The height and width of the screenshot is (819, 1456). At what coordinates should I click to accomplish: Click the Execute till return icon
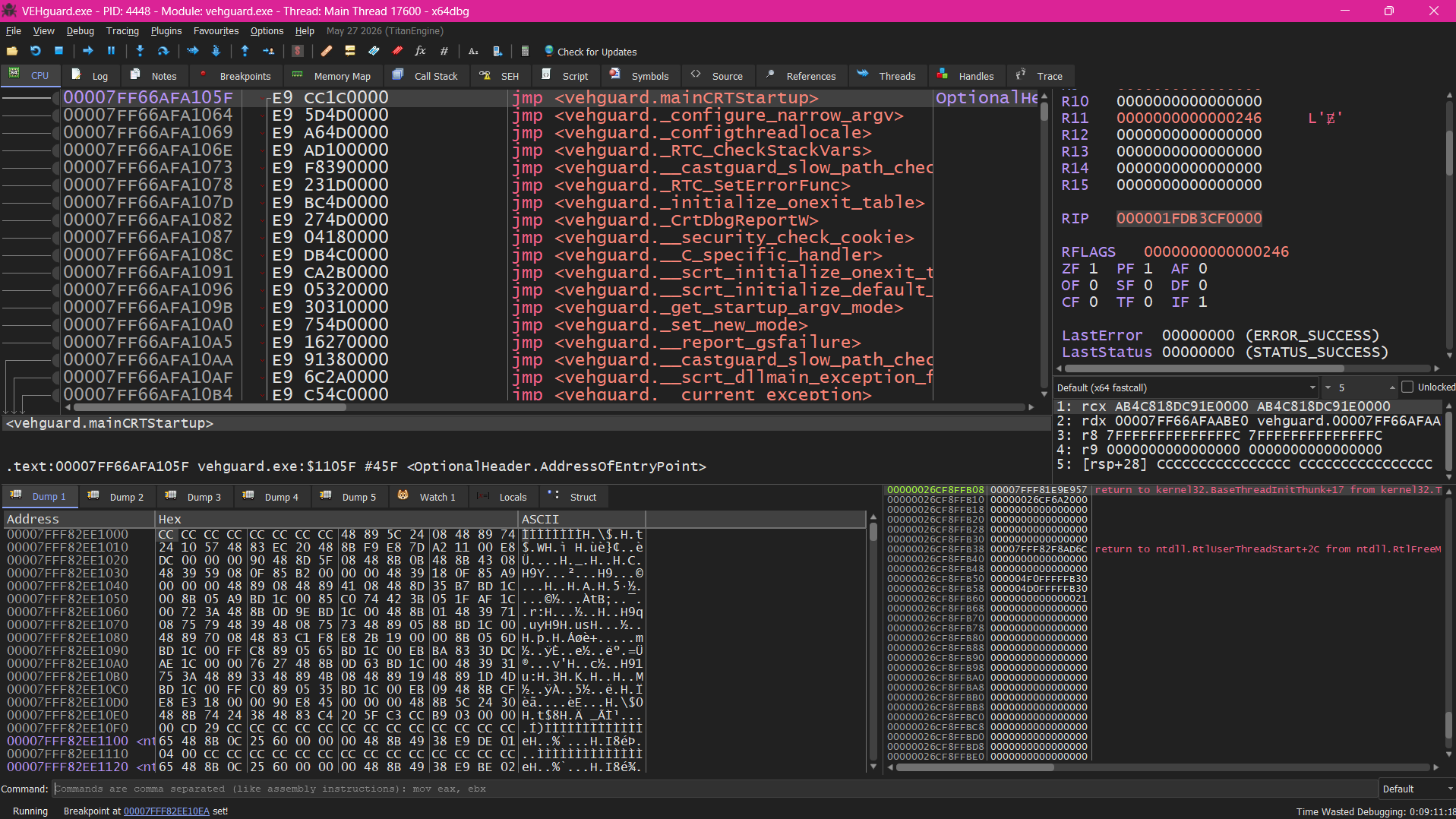click(x=245, y=51)
